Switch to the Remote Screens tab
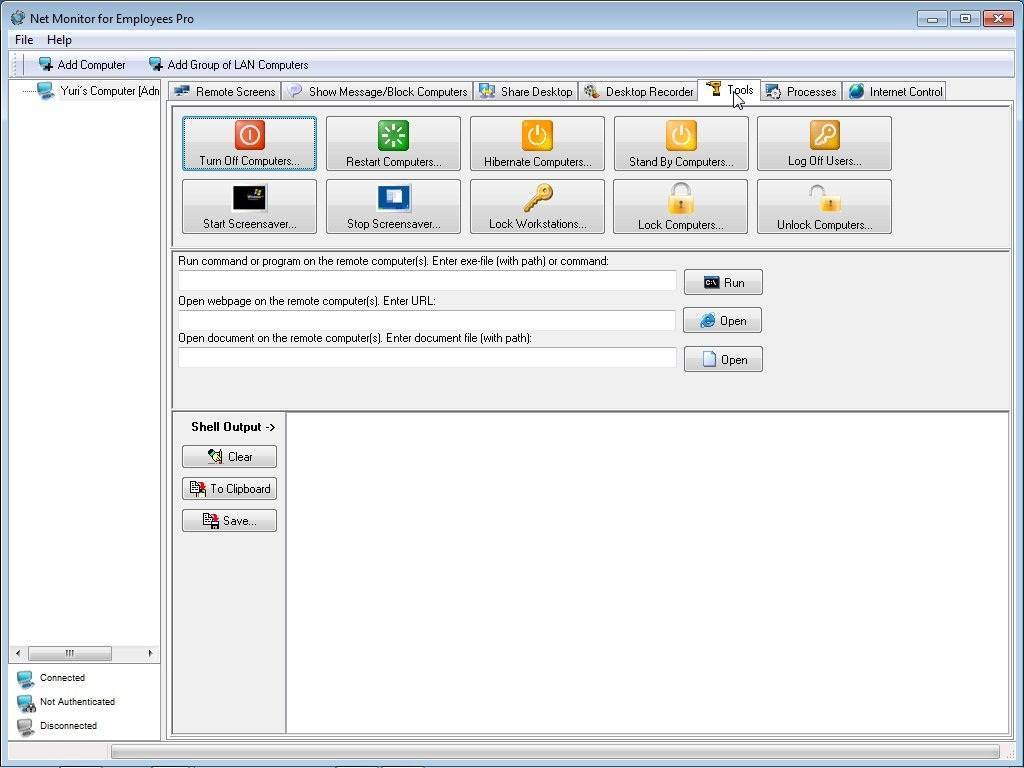Image resolution: width=1024 pixels, height=768 pixels. [225, 91]
